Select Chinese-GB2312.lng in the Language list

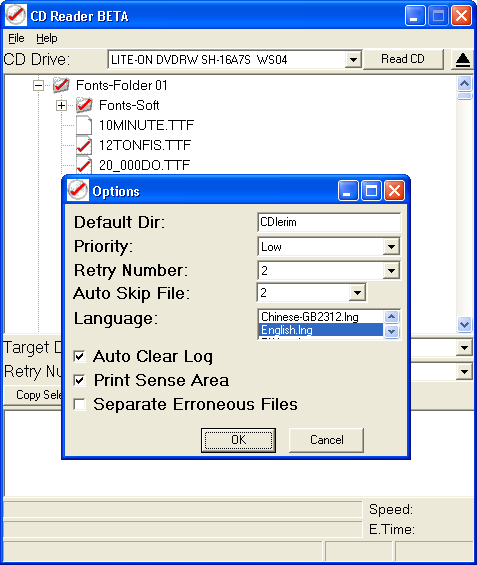point(321,317)
